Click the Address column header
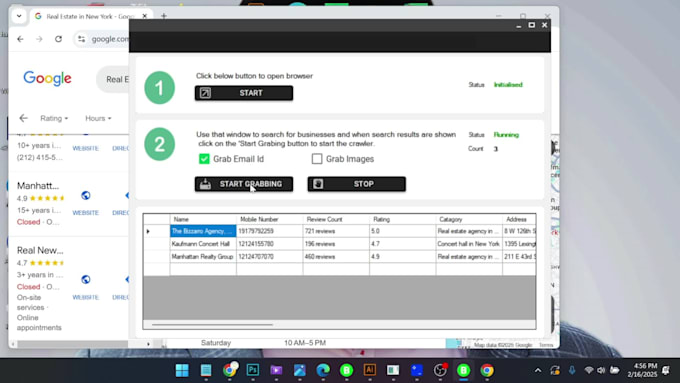Image resolution: width=680 pixels, height=383 pixels. (519, 219)
